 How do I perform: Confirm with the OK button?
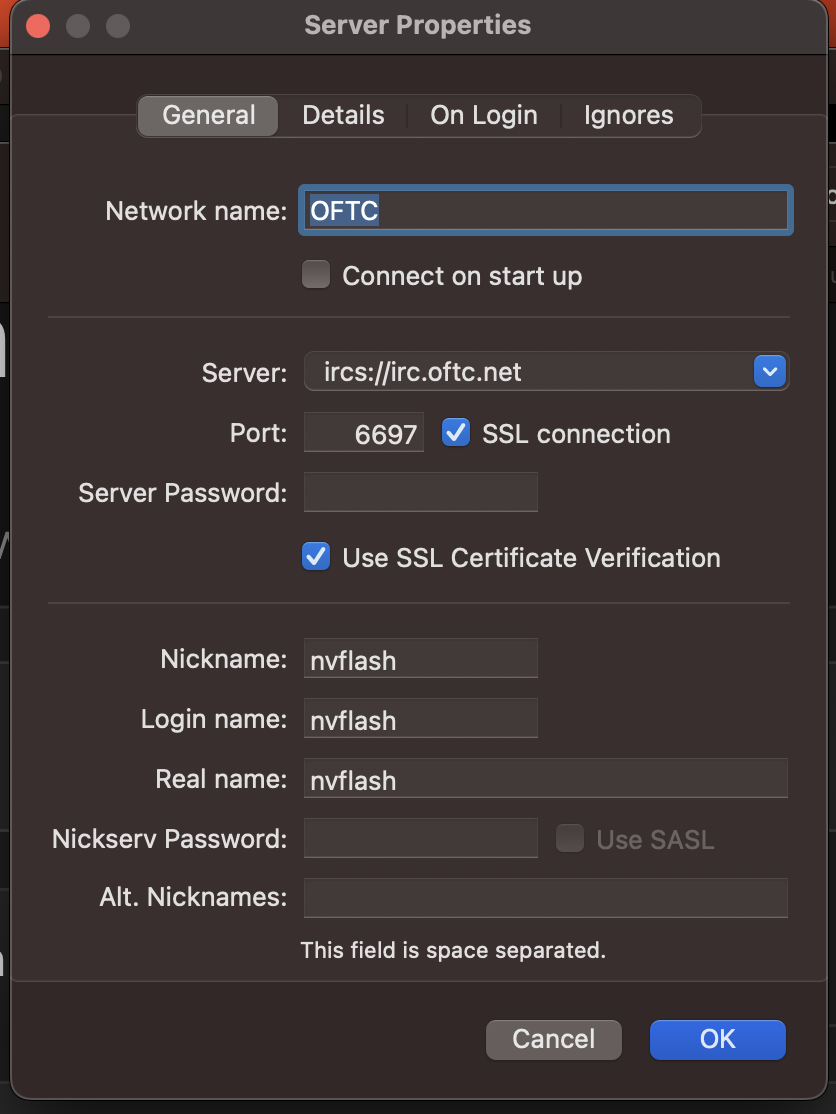pyautogui.click(x=717, y=1039)
